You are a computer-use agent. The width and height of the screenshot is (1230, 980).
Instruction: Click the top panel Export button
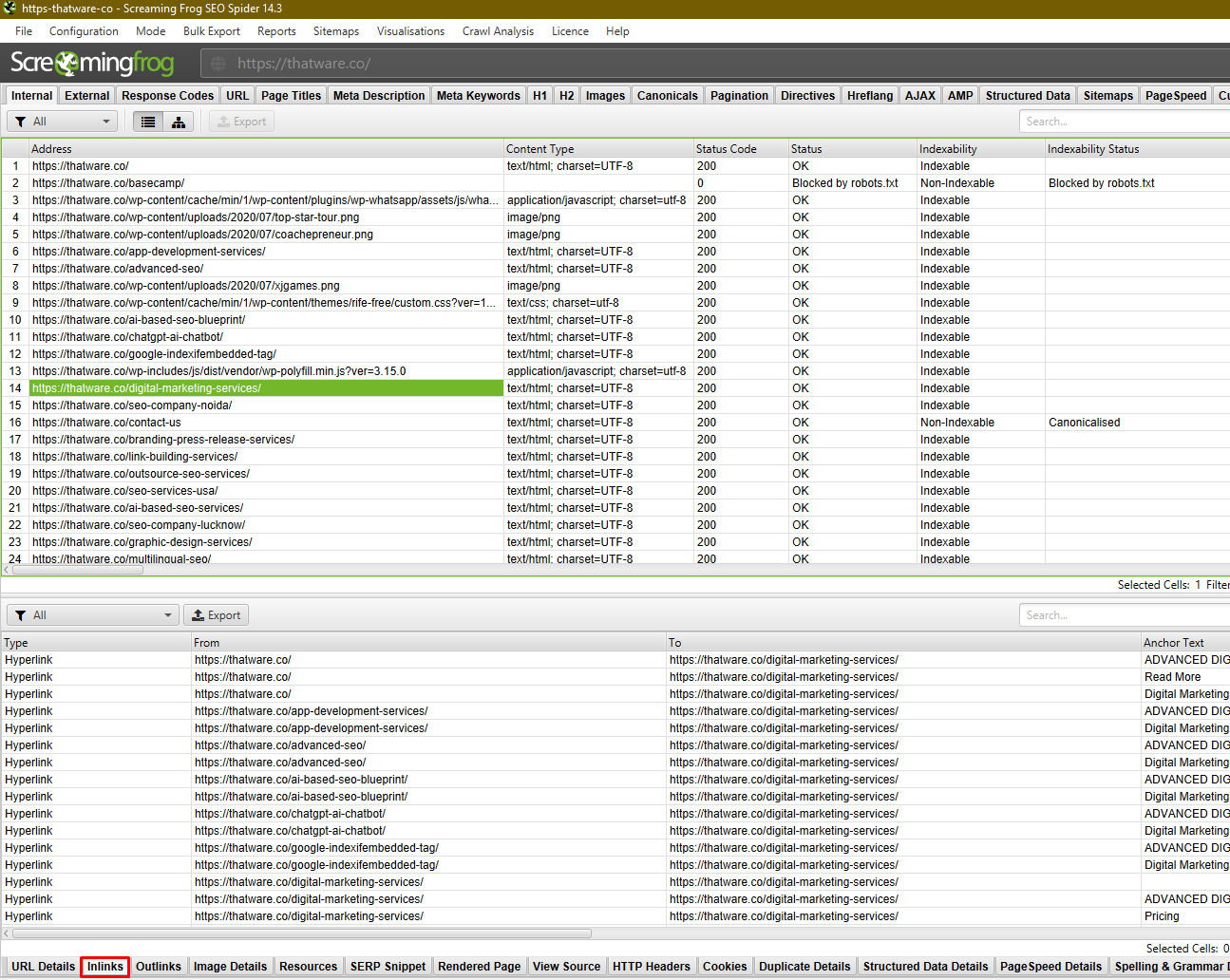241,122
